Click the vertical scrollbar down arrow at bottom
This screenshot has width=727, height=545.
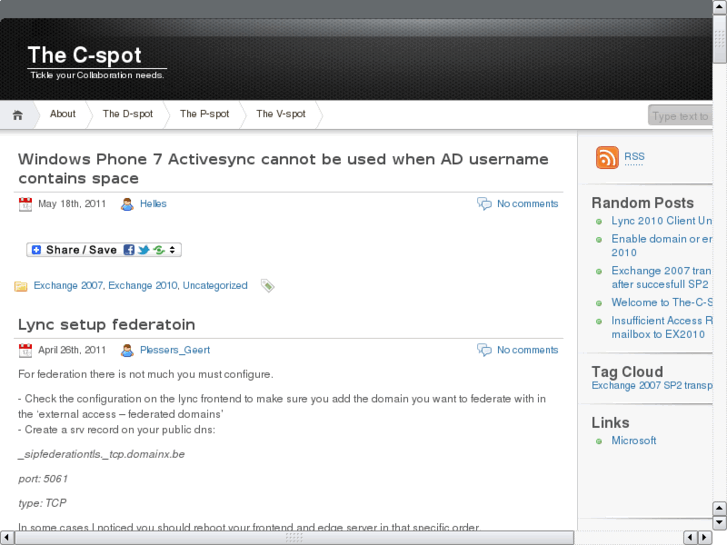(x=719, y=523)
